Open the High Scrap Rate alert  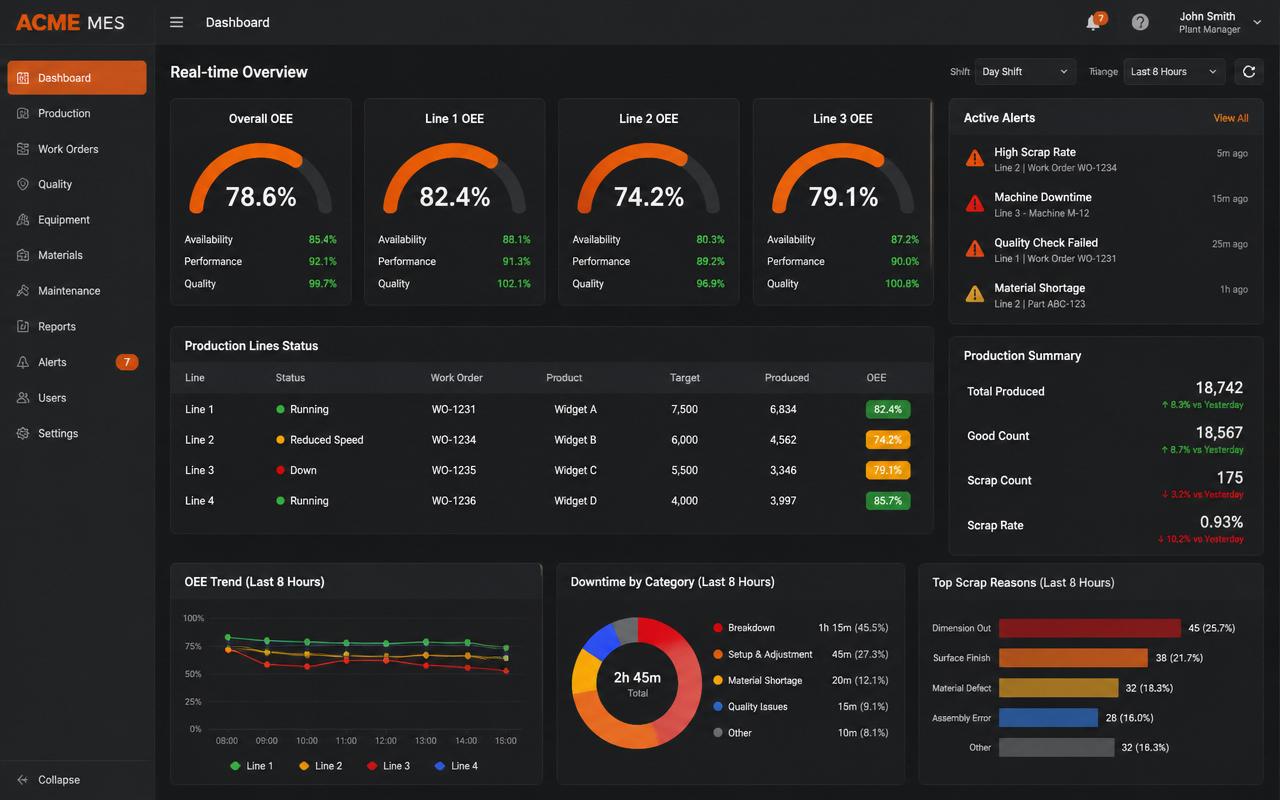click(1106, 159)
